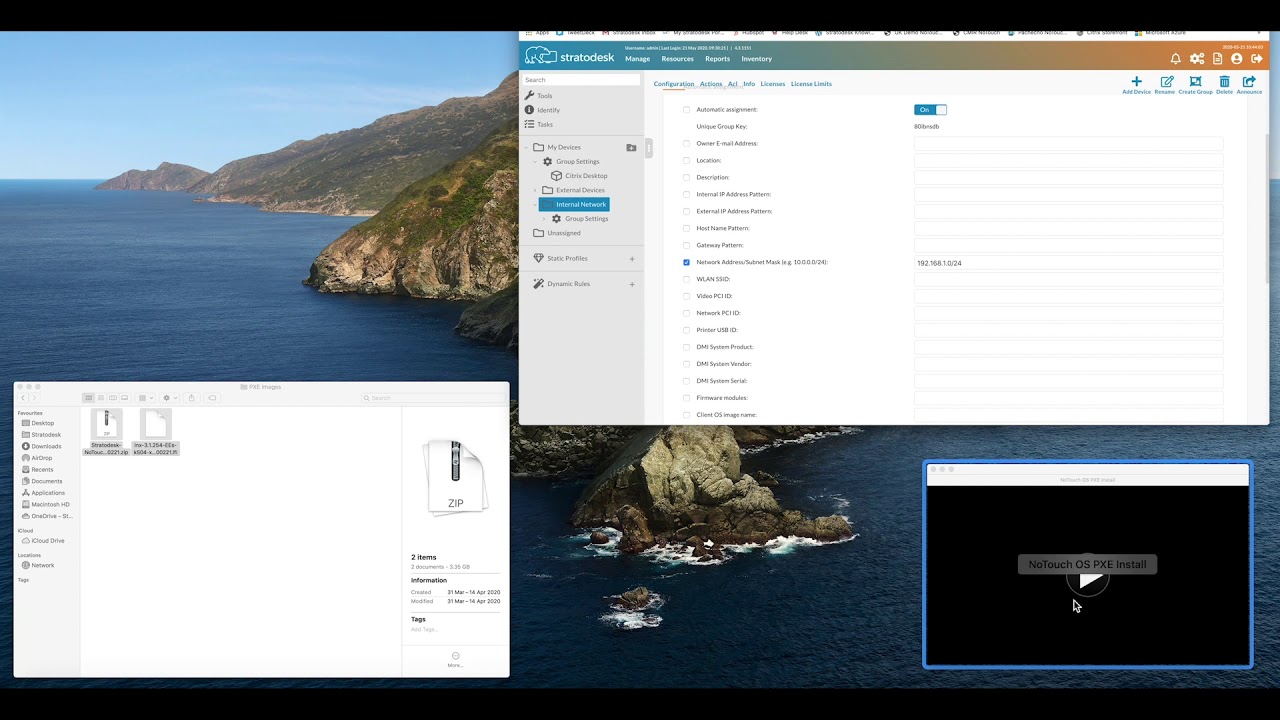Click the Rename pencil icon
The width and height of the screenshot is (1280, 720).
point(1166,81)
